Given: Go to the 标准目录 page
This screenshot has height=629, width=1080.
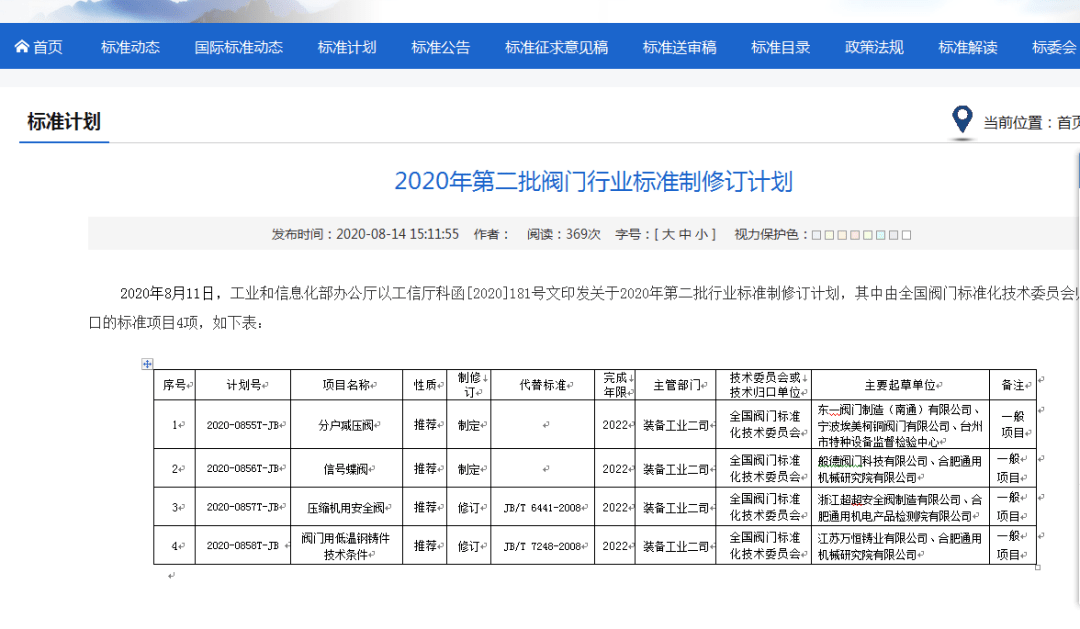Looking at the screenshot, I should click(x=780, y=47).
